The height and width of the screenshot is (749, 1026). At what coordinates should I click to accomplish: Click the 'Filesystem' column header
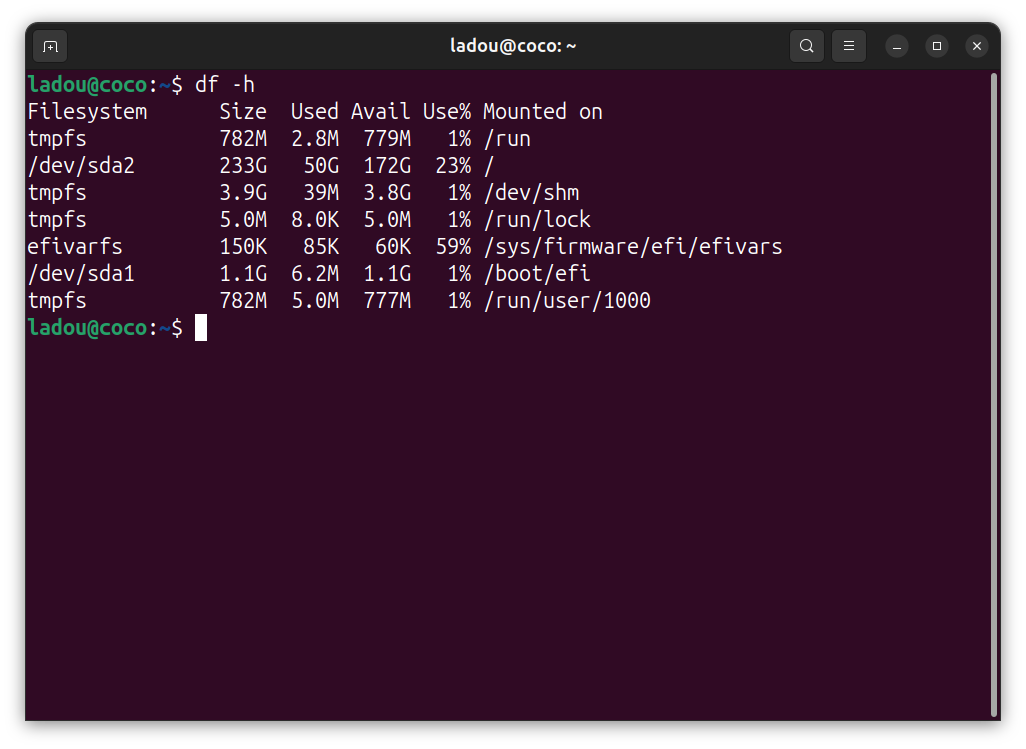[87, 112]
